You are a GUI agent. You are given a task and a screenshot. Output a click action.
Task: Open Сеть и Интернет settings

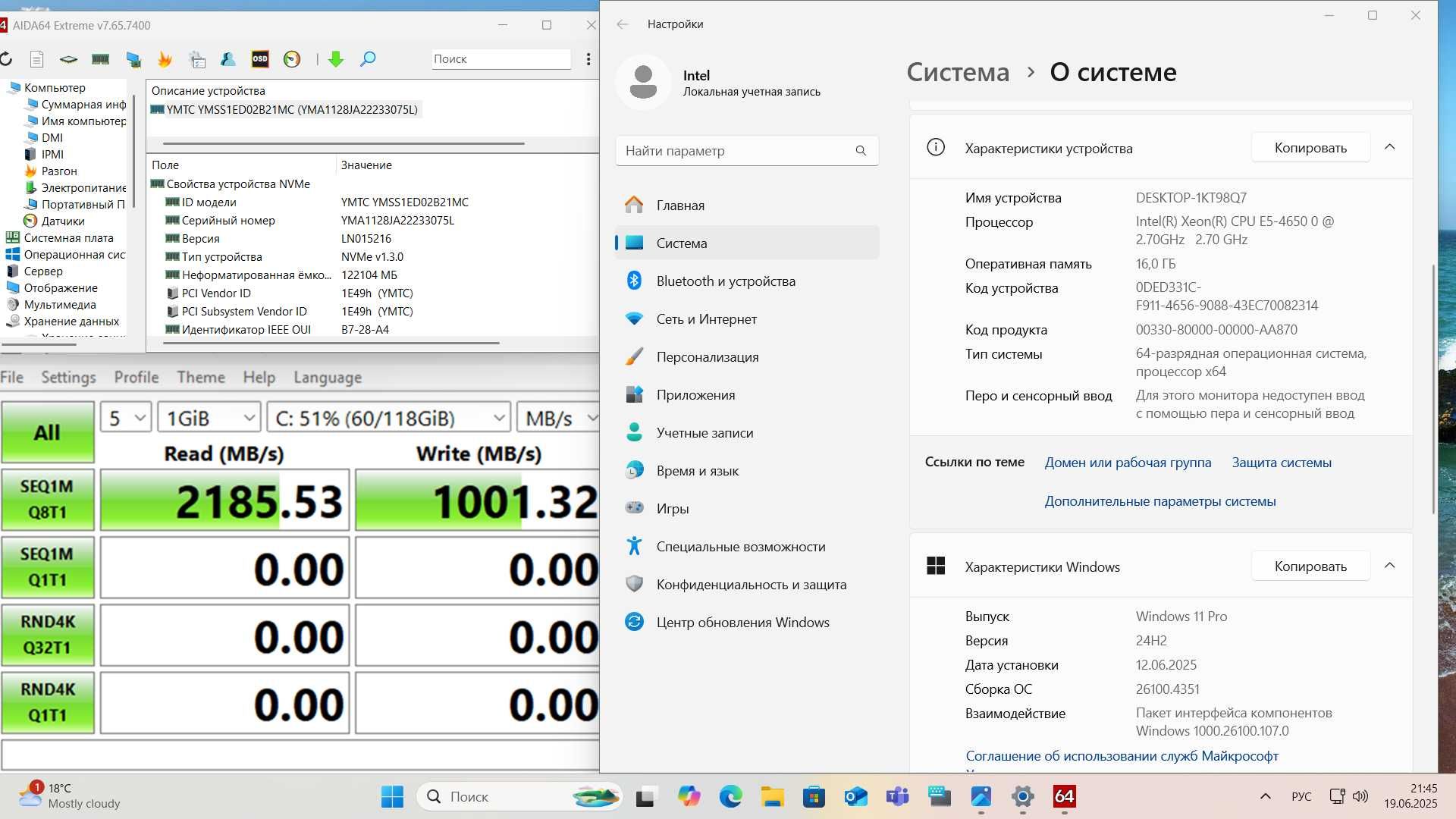pos(747,319)
